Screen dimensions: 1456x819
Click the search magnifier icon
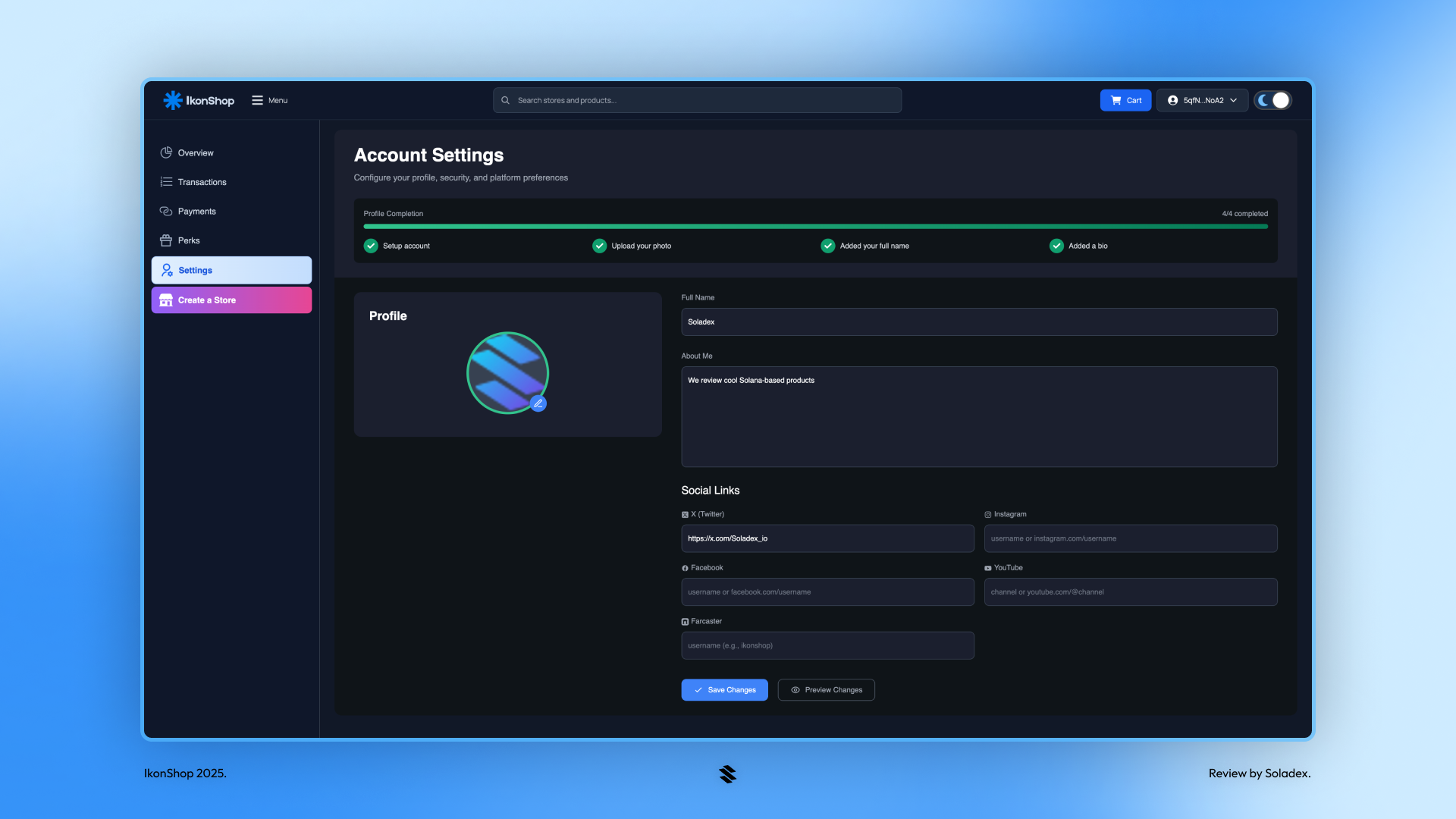505,100
